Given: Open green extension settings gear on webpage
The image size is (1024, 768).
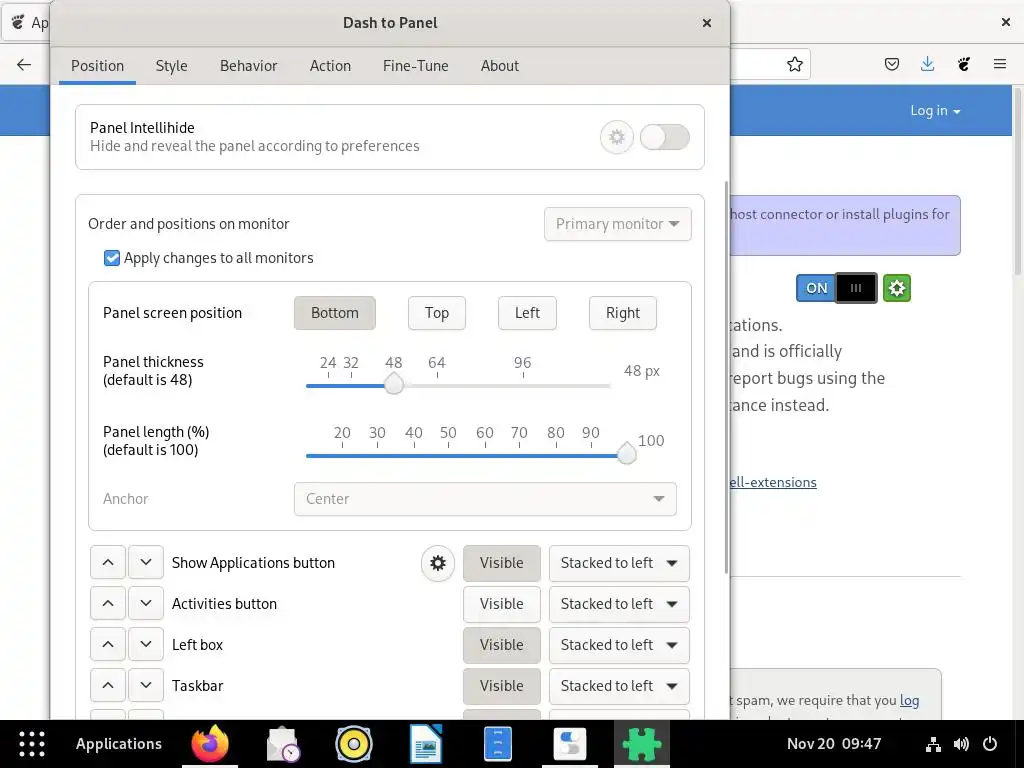Looking at the screenshot, I should pos(897,288).
